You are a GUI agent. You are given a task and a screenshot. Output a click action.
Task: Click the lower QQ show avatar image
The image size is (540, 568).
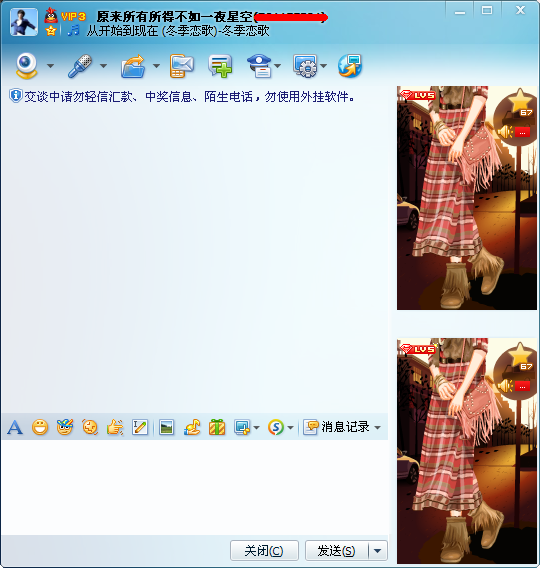[467, 451]
